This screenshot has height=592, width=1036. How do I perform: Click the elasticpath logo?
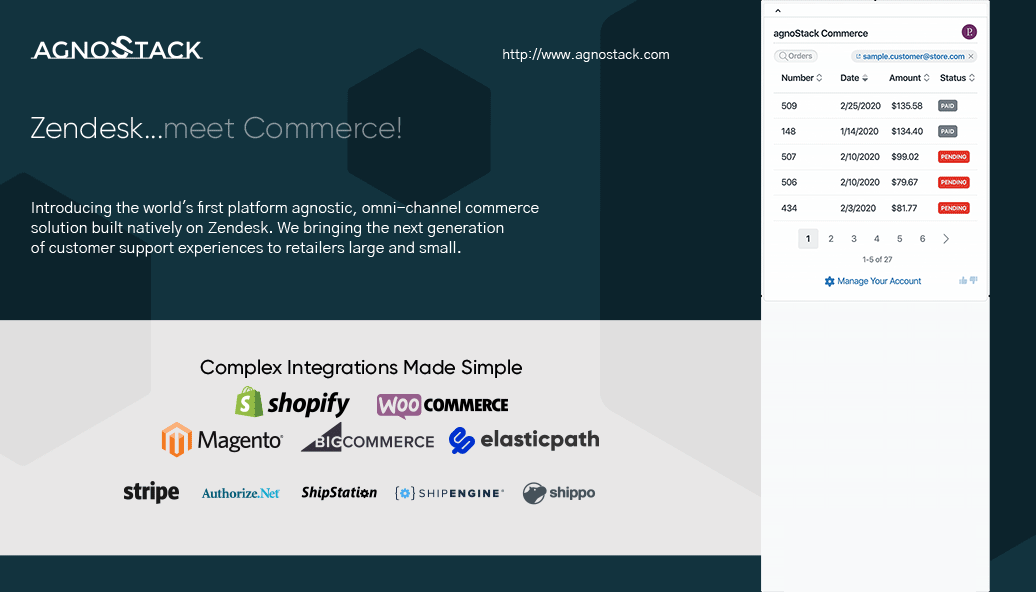[x=524, y=440]
